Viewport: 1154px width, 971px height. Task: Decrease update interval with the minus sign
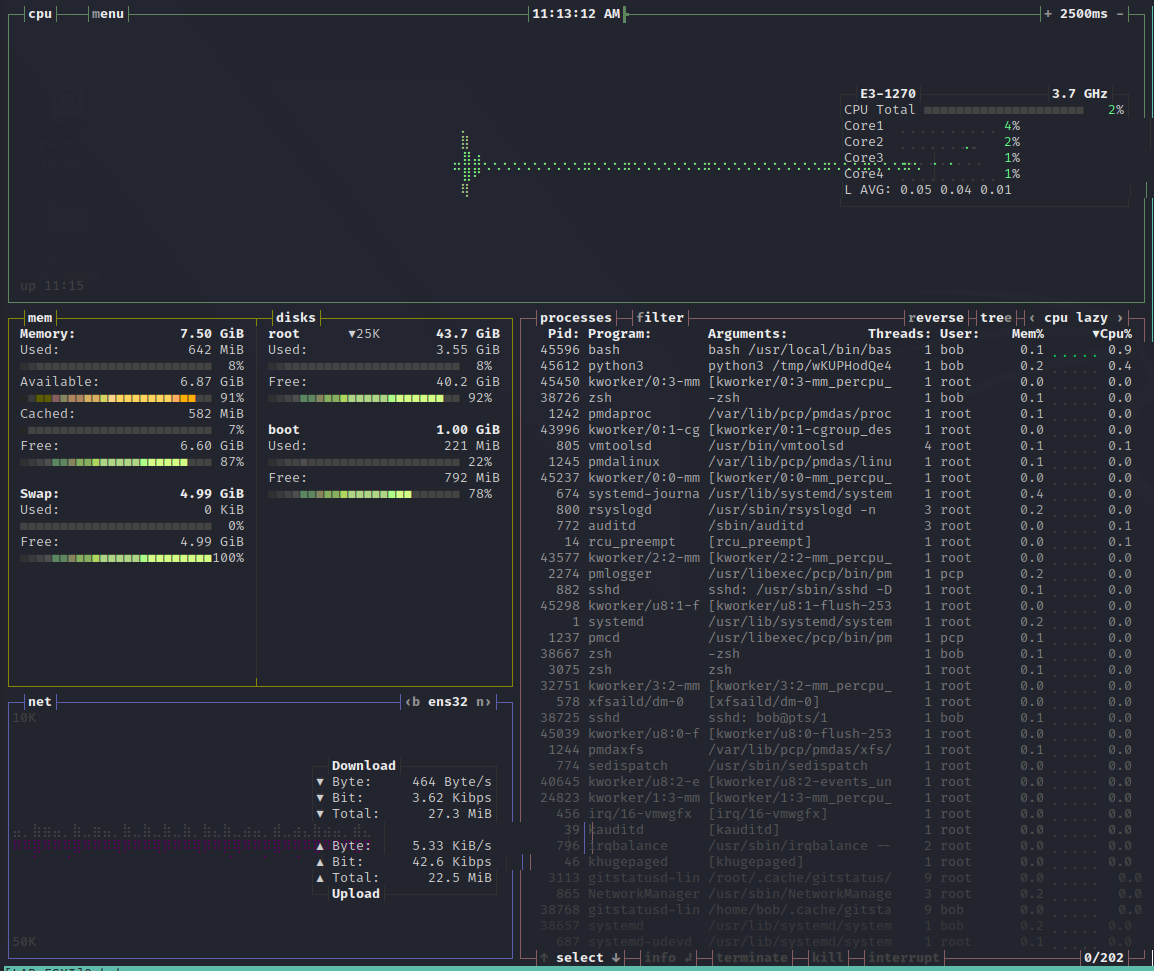point(1120,13)
